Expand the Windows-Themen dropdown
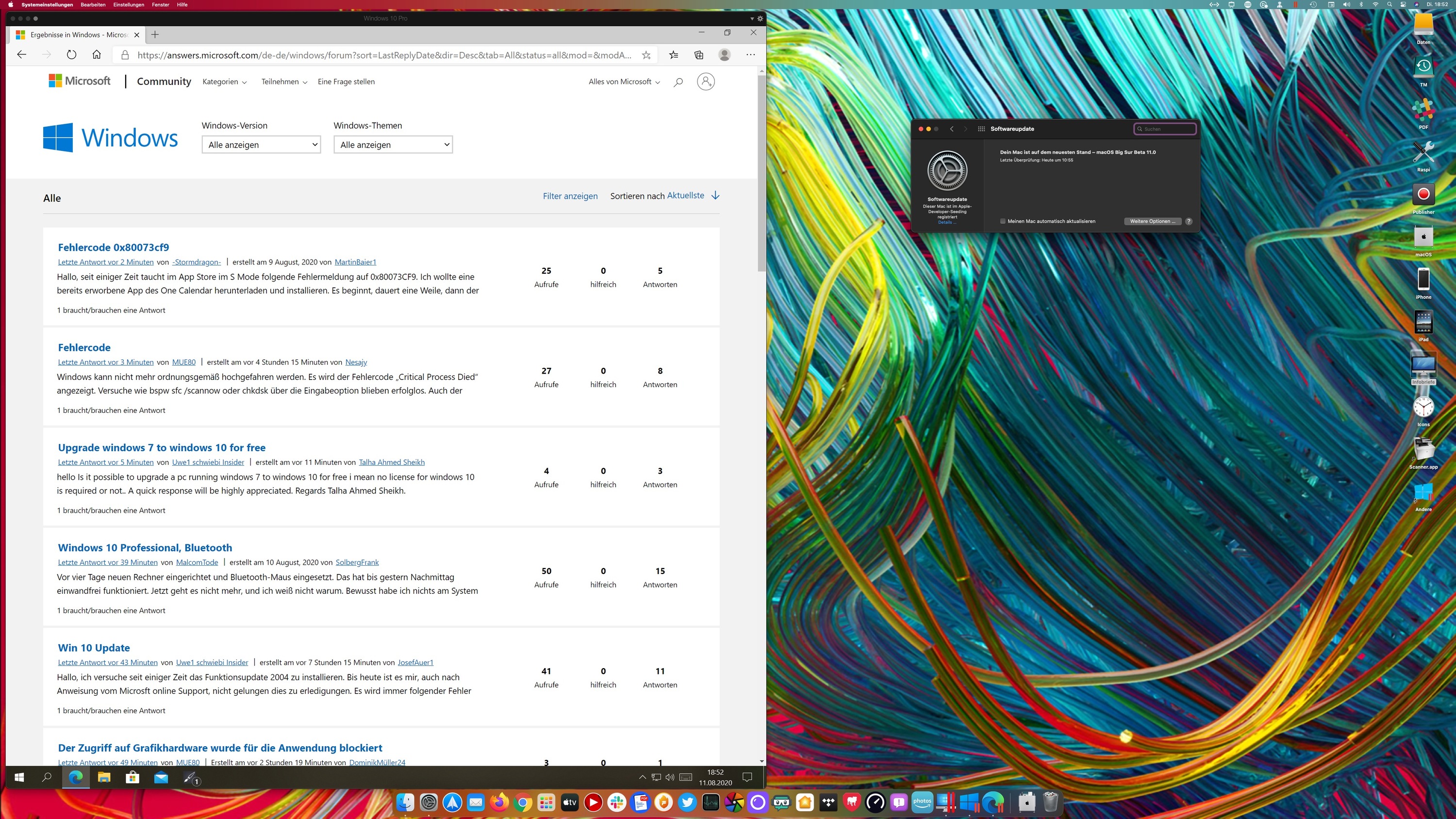 [x=393, y=145]
